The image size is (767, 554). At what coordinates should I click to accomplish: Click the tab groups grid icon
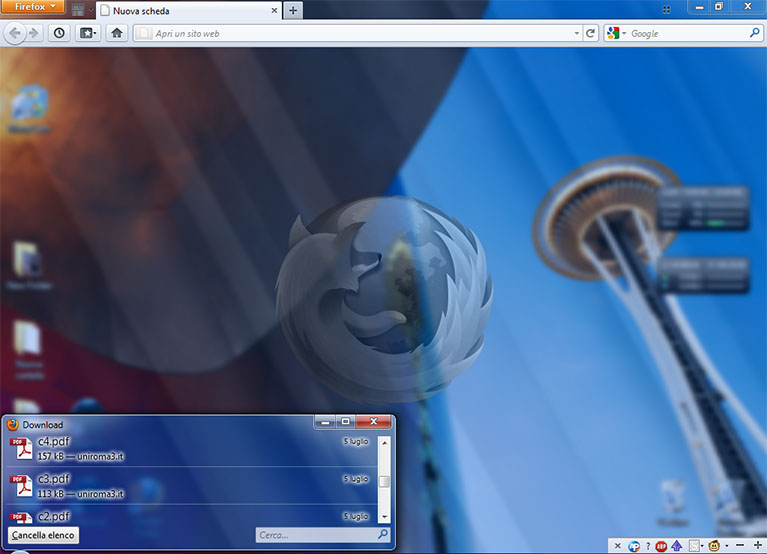[78, 10]
